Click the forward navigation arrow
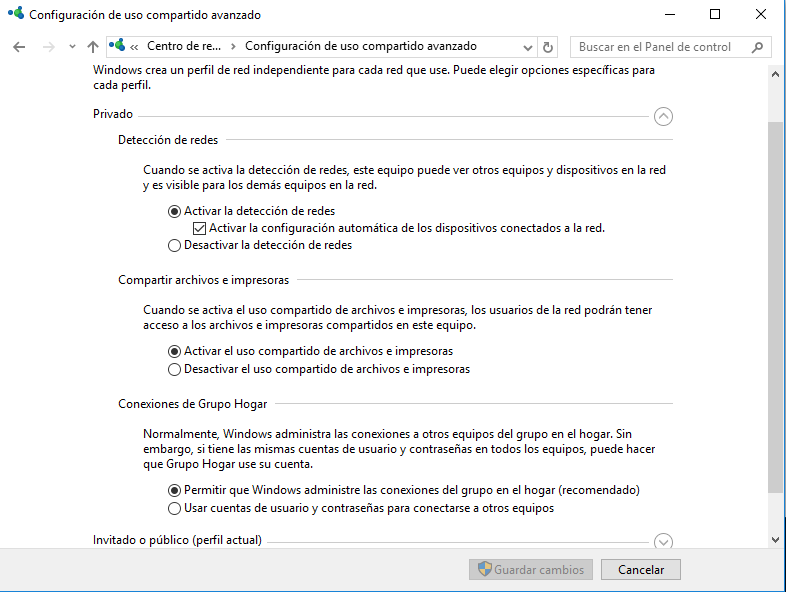Image resolution: width=786 pixels, height=592 pixels. [x=49, y=47]
